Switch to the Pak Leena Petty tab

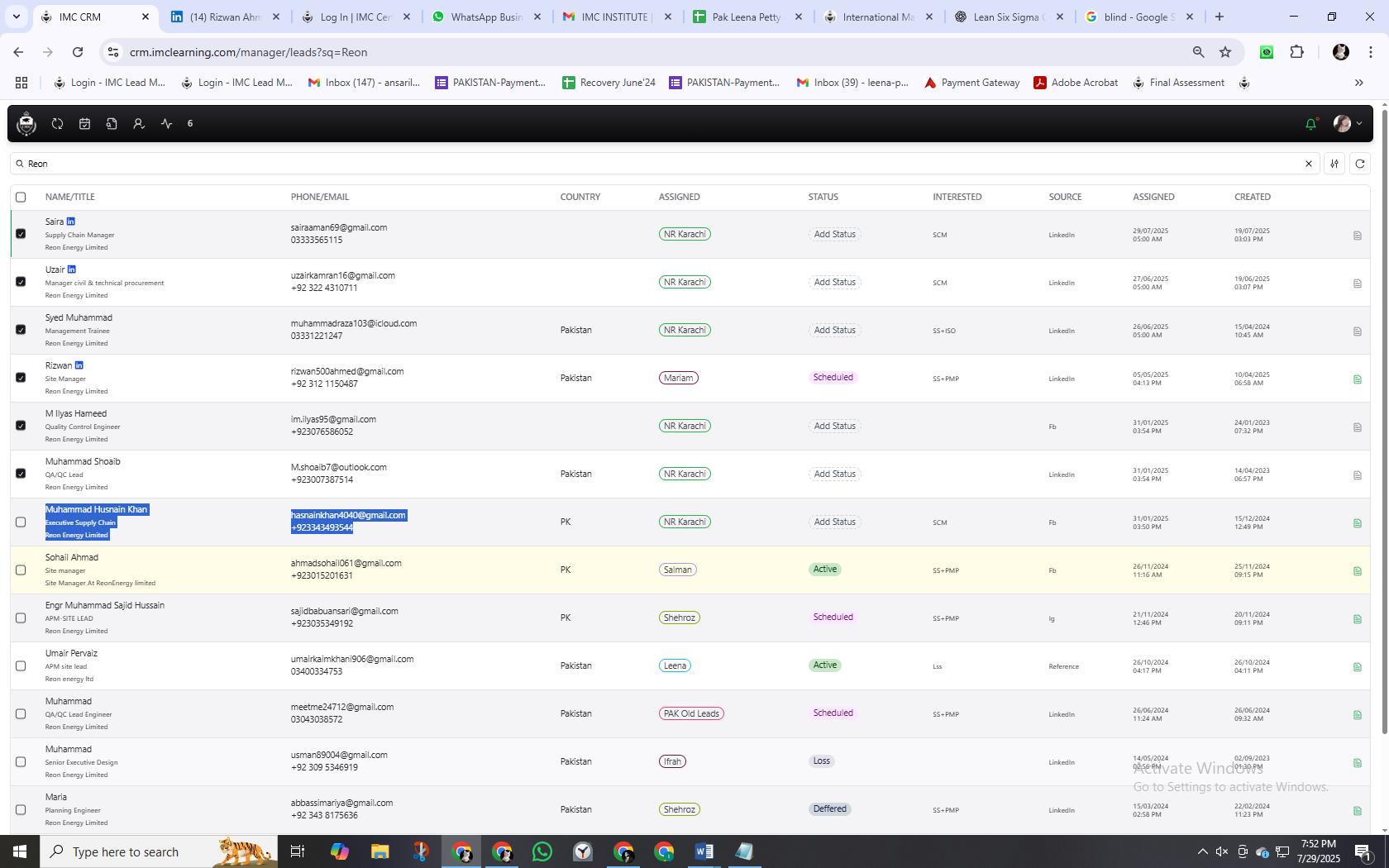747,17
